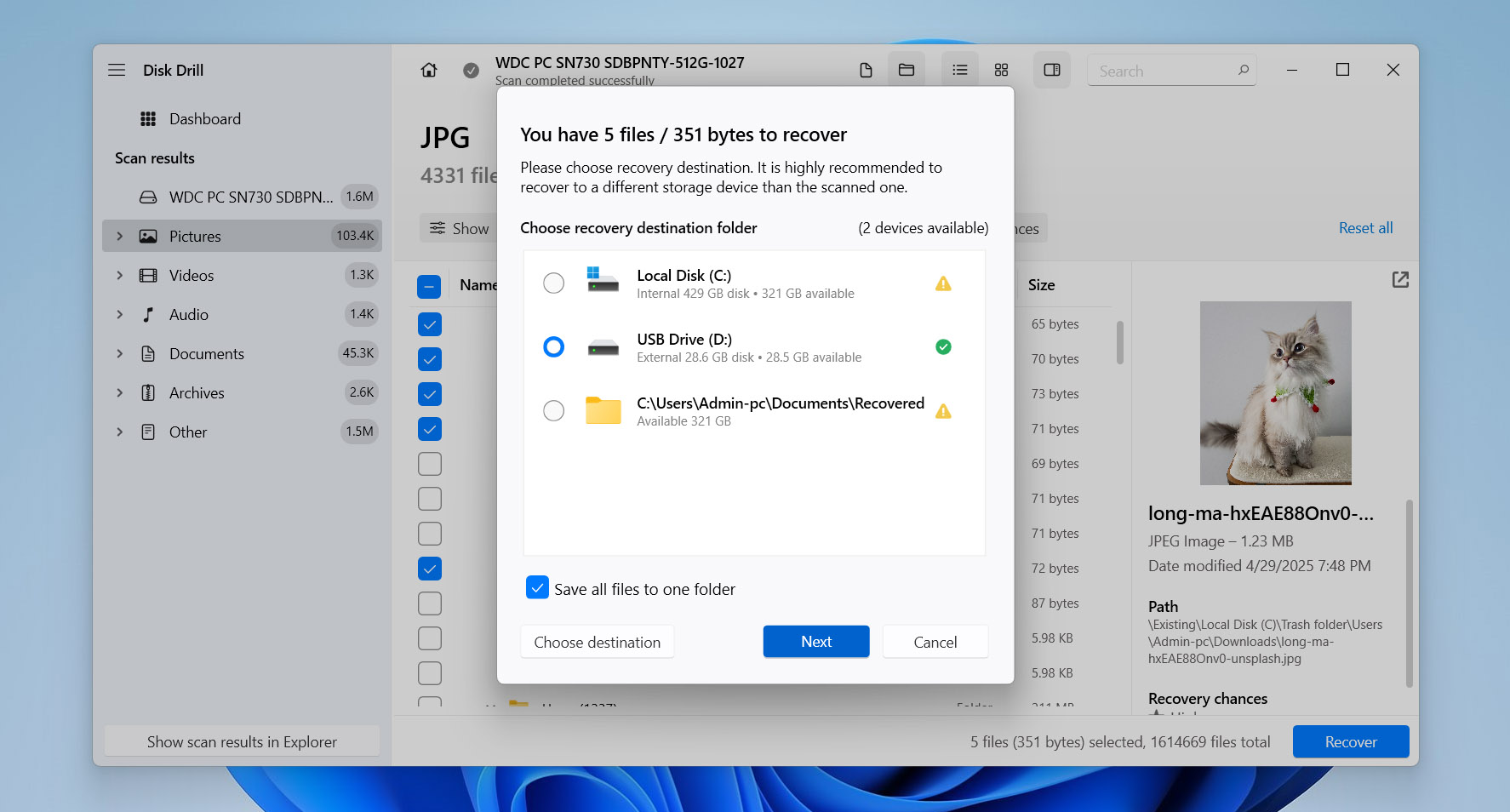Uncheck the 65 bytes file checkbox
This screenshot has height=812, width=1510.
tap(429, 324)
